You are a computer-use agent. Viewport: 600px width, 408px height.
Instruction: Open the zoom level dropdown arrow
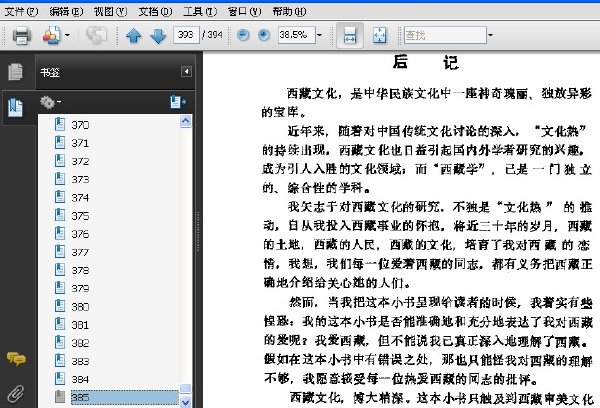(x=320, y=35)
